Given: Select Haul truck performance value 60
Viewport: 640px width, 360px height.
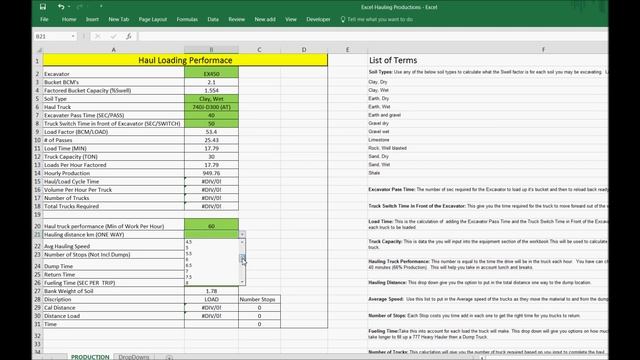Looking at the screenshot, I should click(x=211, y=224).
